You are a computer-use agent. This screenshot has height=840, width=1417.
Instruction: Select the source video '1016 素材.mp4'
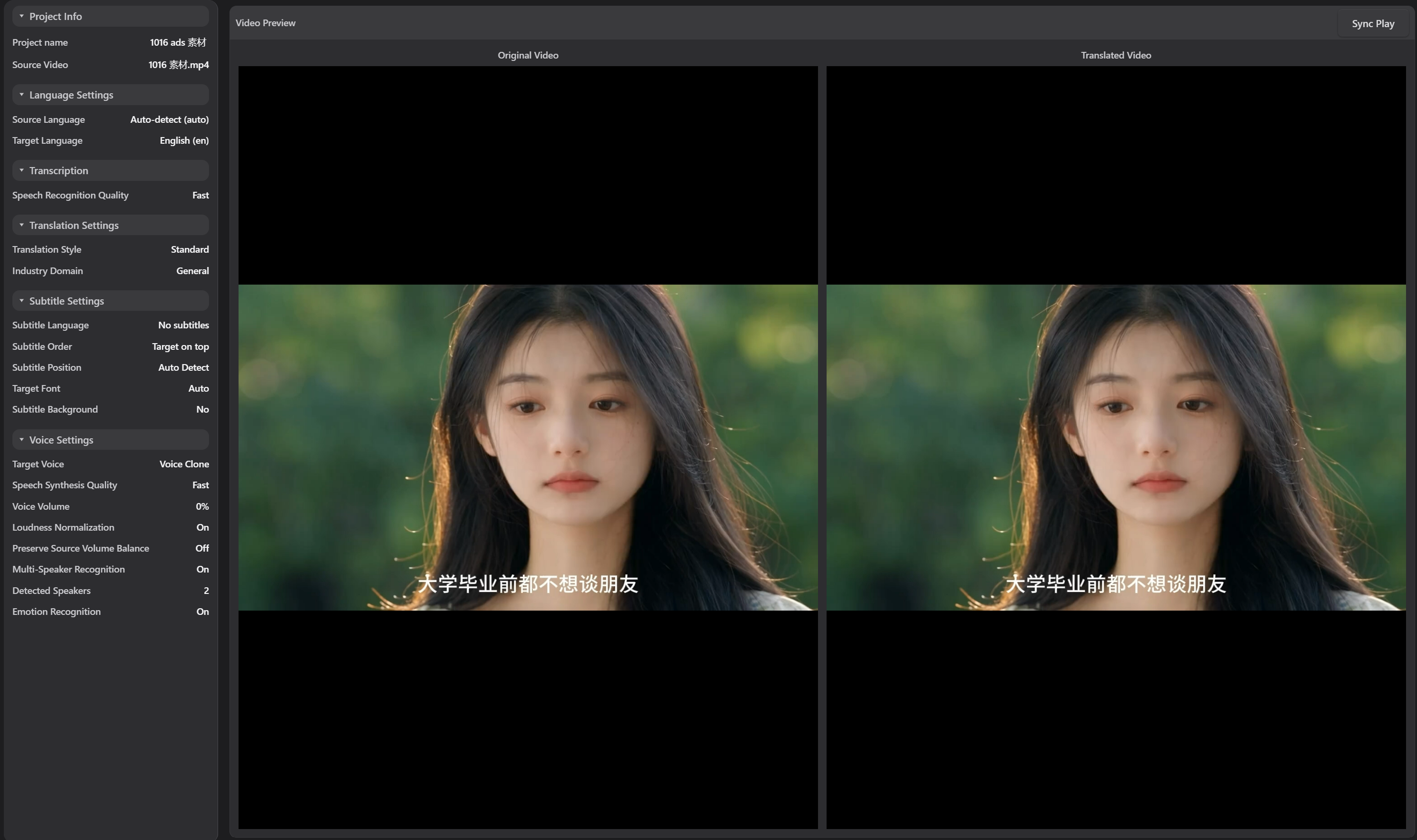pos(179,65)
